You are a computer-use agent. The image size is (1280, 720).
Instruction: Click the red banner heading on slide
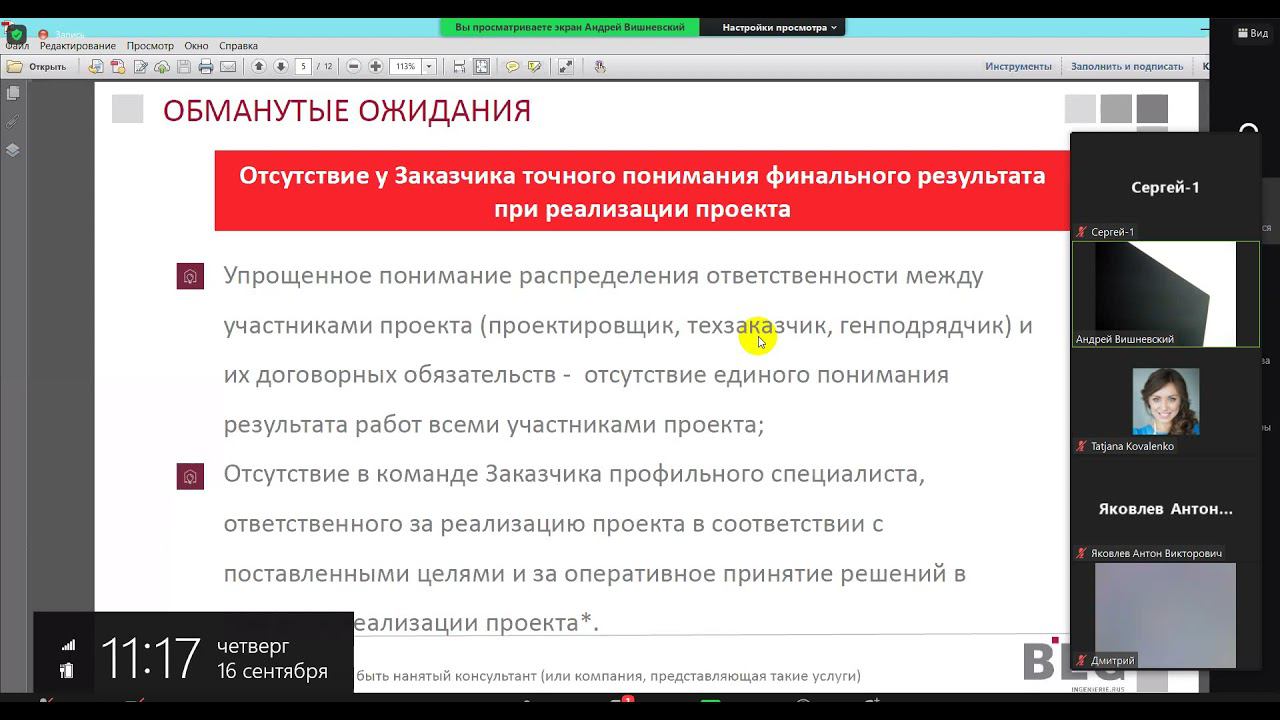click(x=642, y=192)
